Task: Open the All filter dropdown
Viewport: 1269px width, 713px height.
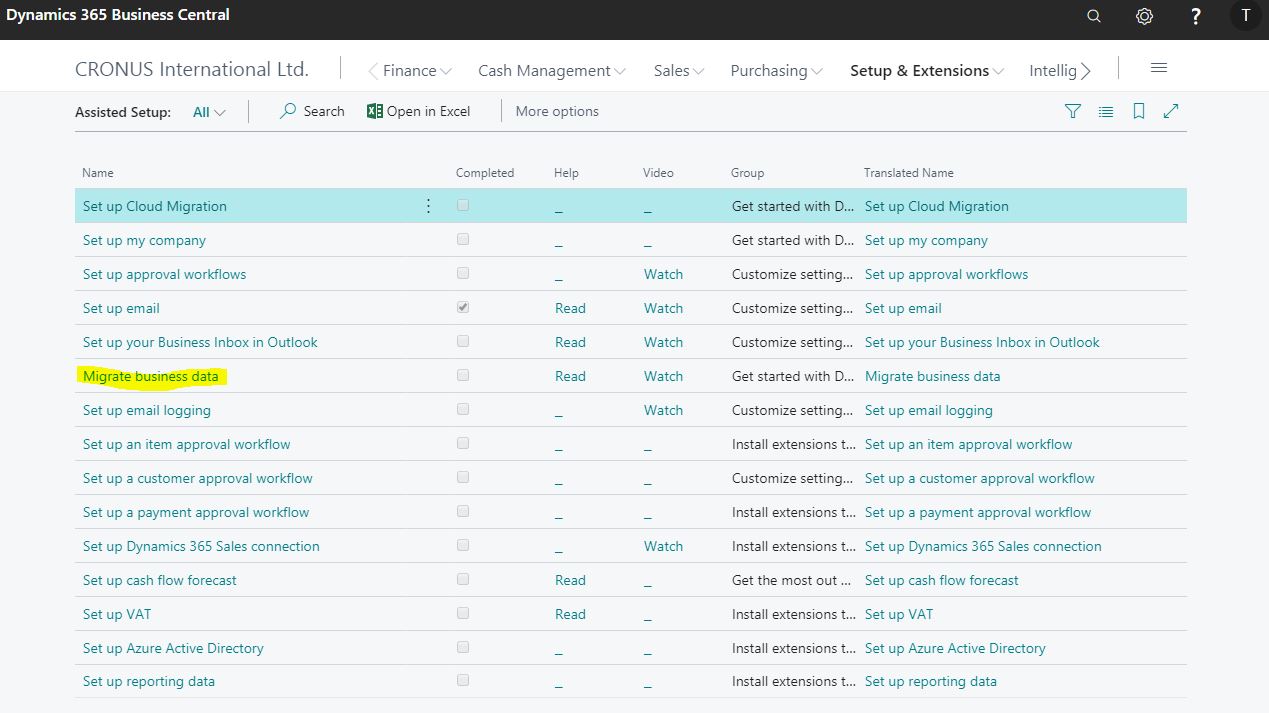Action: (x=208, y=112)
